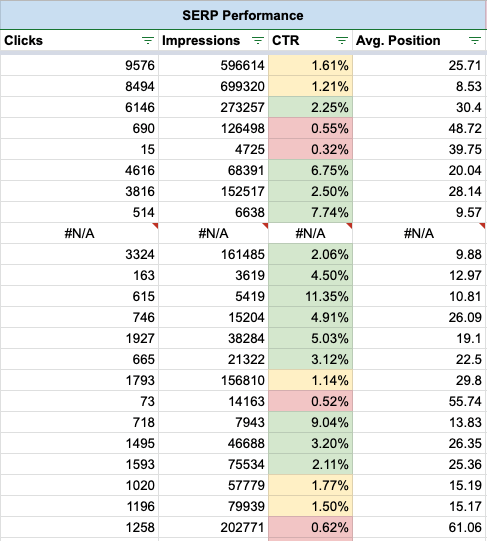Select the Clicks column header cell
The height and width of the screenshot is (541, 487).
tap(79, 41)
